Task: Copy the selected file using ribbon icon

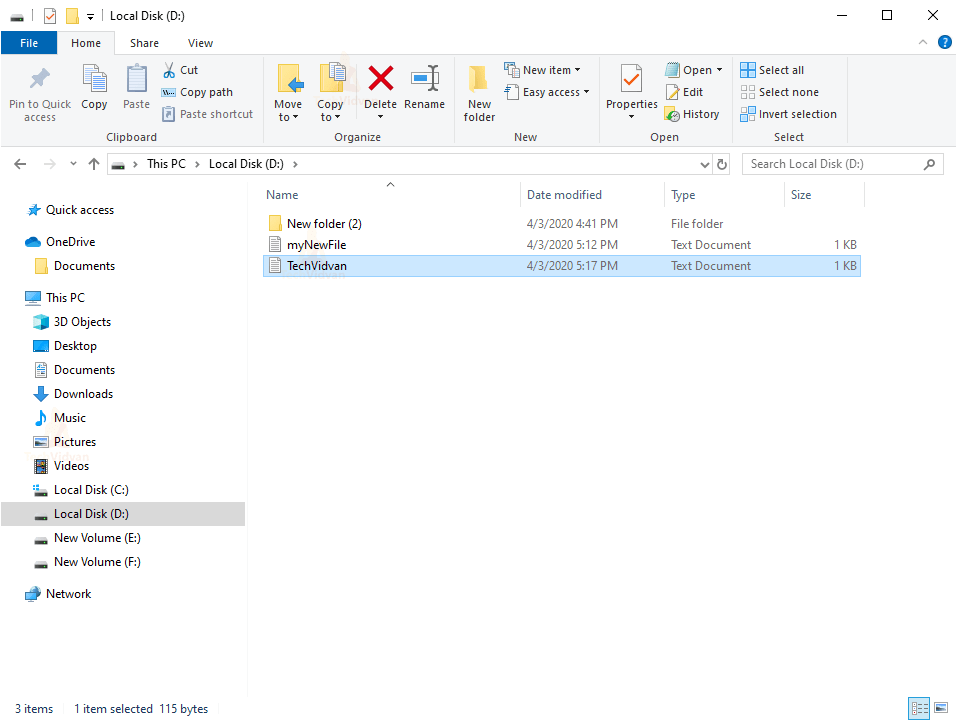Action: (94, 90)
